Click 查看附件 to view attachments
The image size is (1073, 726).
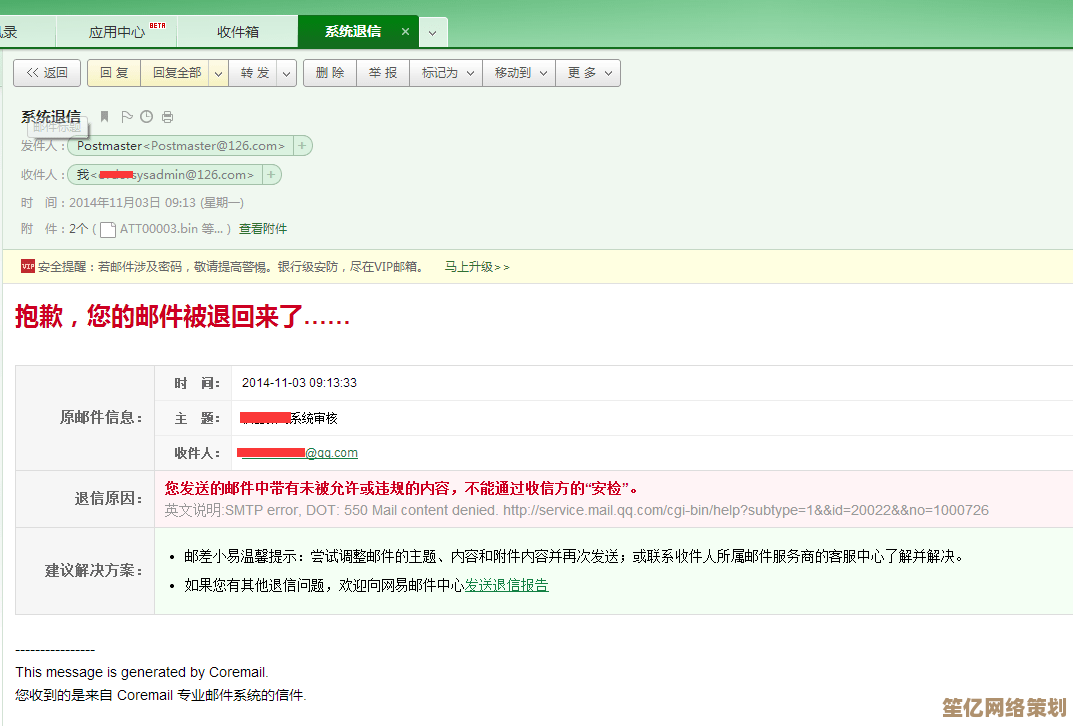(263, 229)
